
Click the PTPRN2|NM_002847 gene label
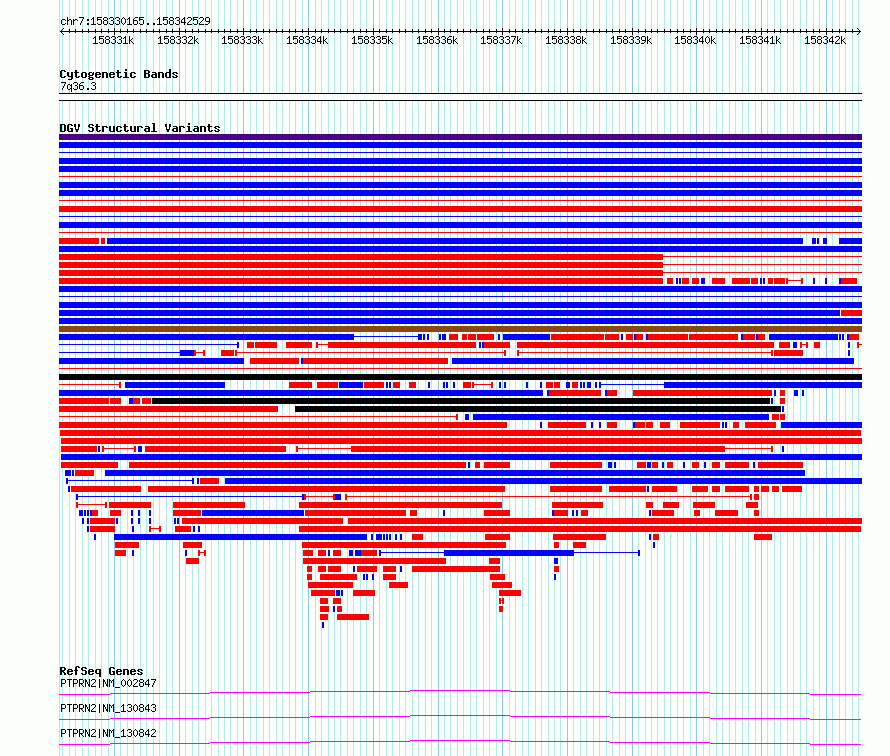(x=108, y=683)
